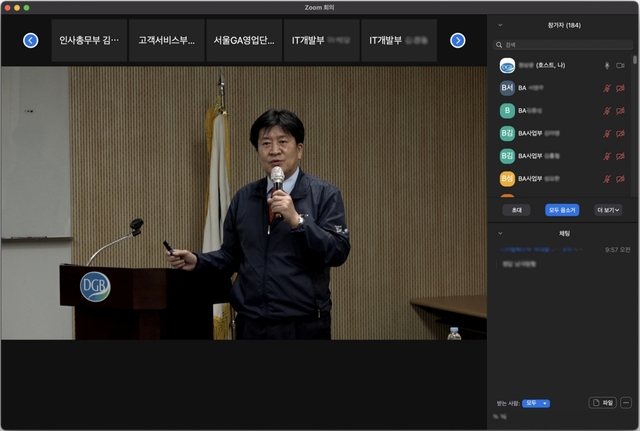Image resolution: width=640 pixels, height=431 pixels.
Task: Open the 받는 사람 recipient dropdown
Action: pyautogui.click(x=536, y=403)
